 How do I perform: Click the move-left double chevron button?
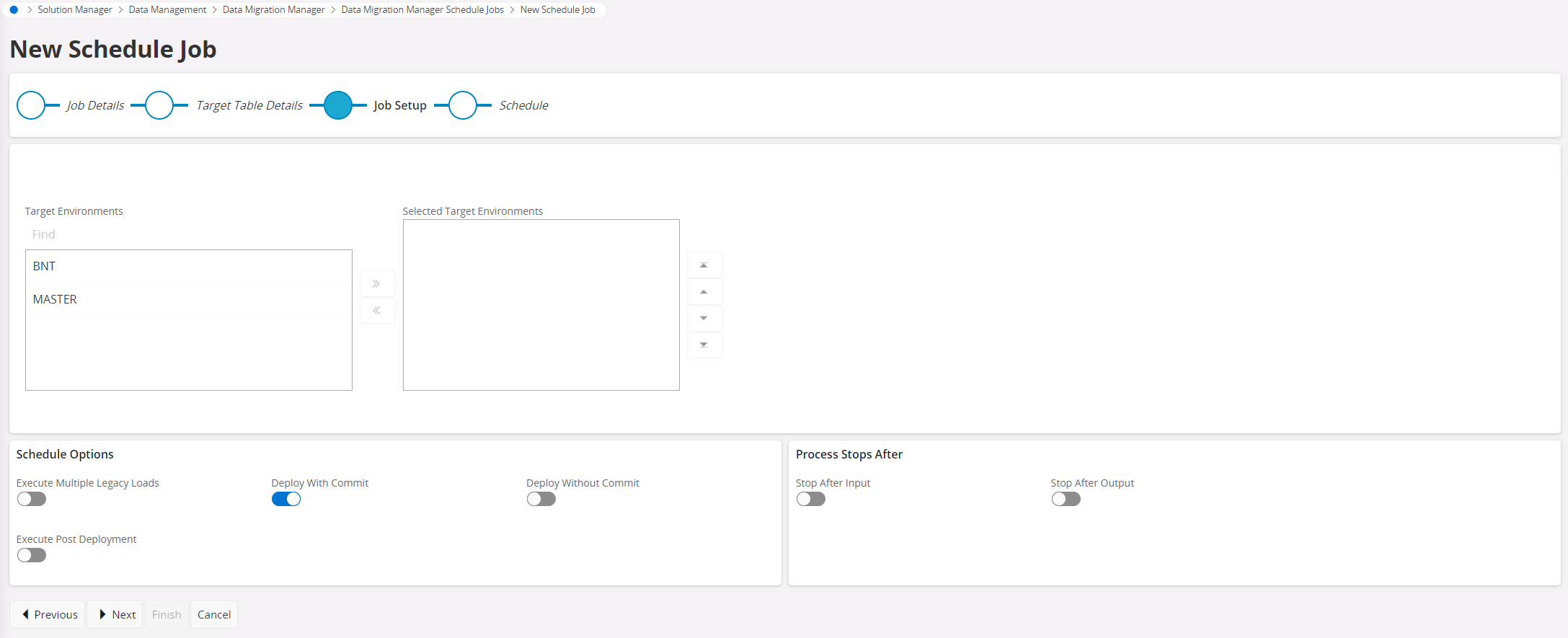(376, 311)
